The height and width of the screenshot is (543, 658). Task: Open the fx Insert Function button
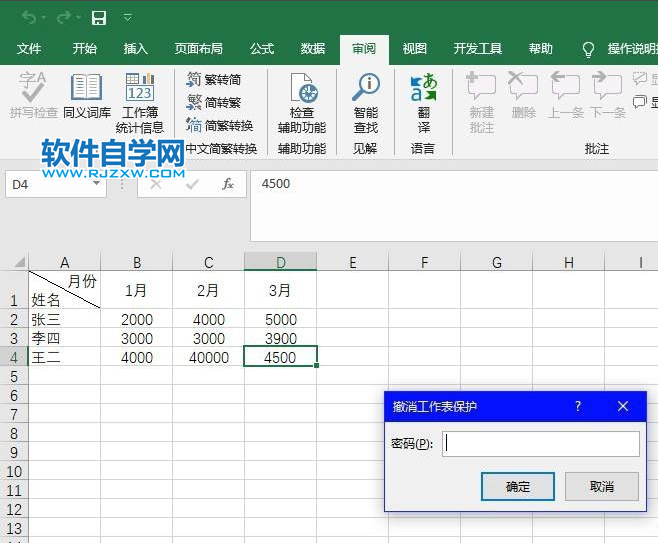pyautogui.click(x=228, y=184)
